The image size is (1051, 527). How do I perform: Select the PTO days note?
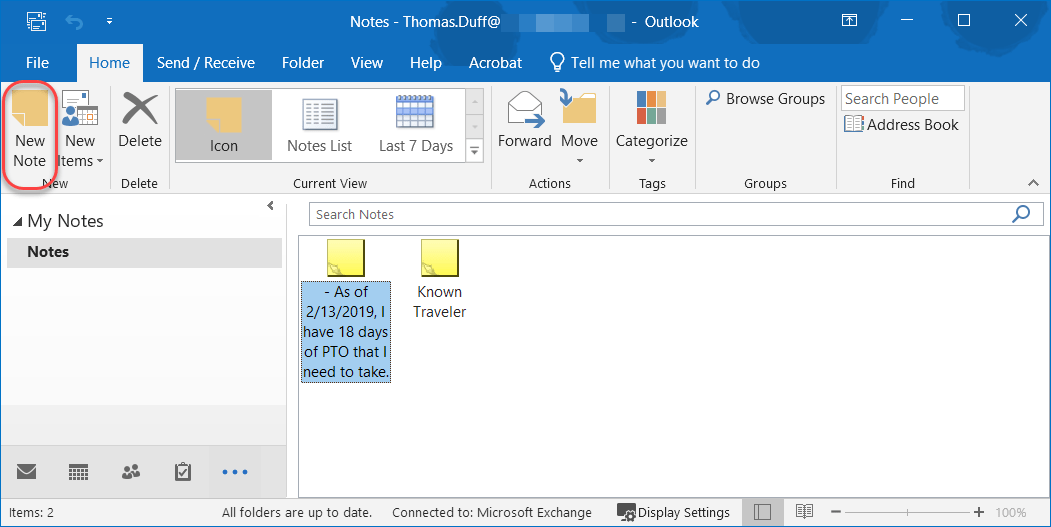tap(346, 311)
